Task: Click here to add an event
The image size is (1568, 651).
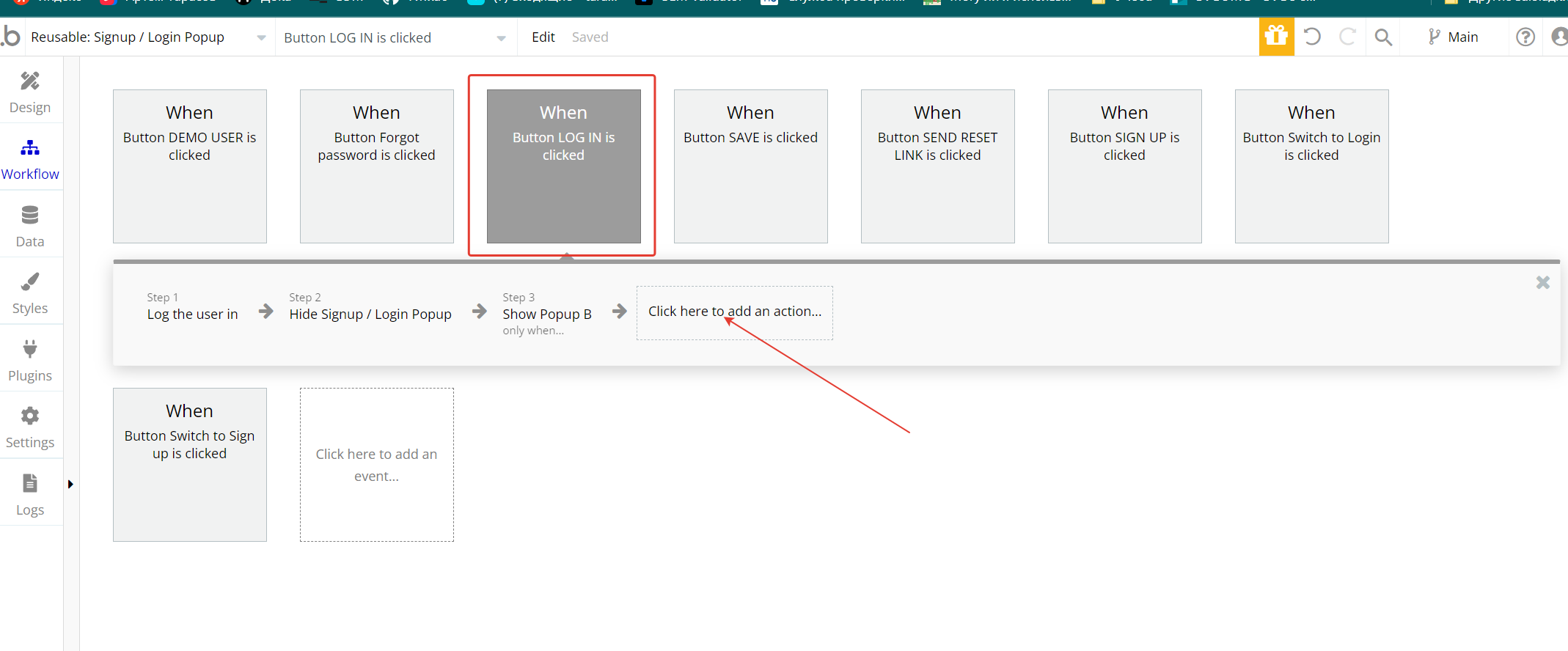Action: coord(376,465)
